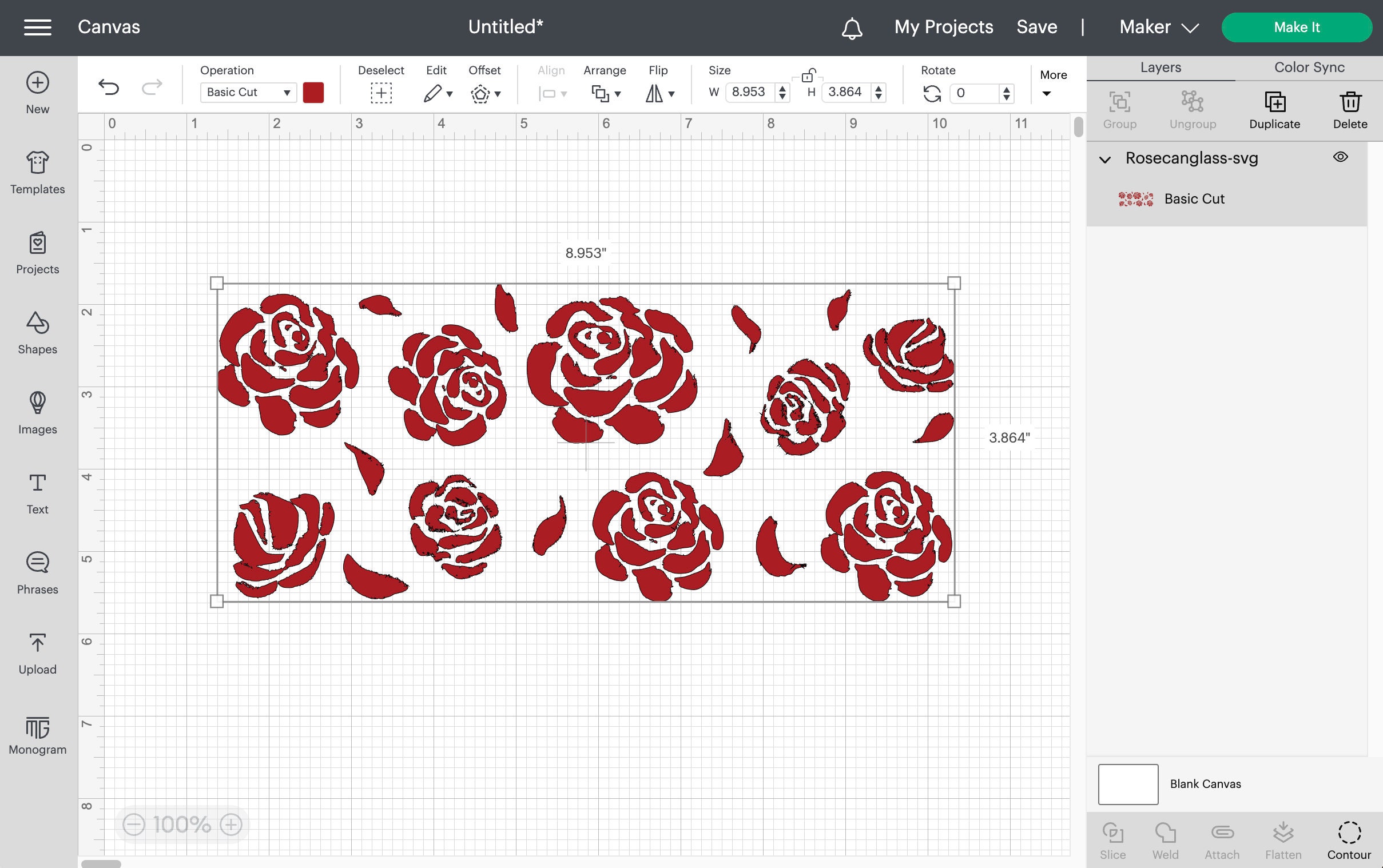Select the Text tool

point(37,493)
